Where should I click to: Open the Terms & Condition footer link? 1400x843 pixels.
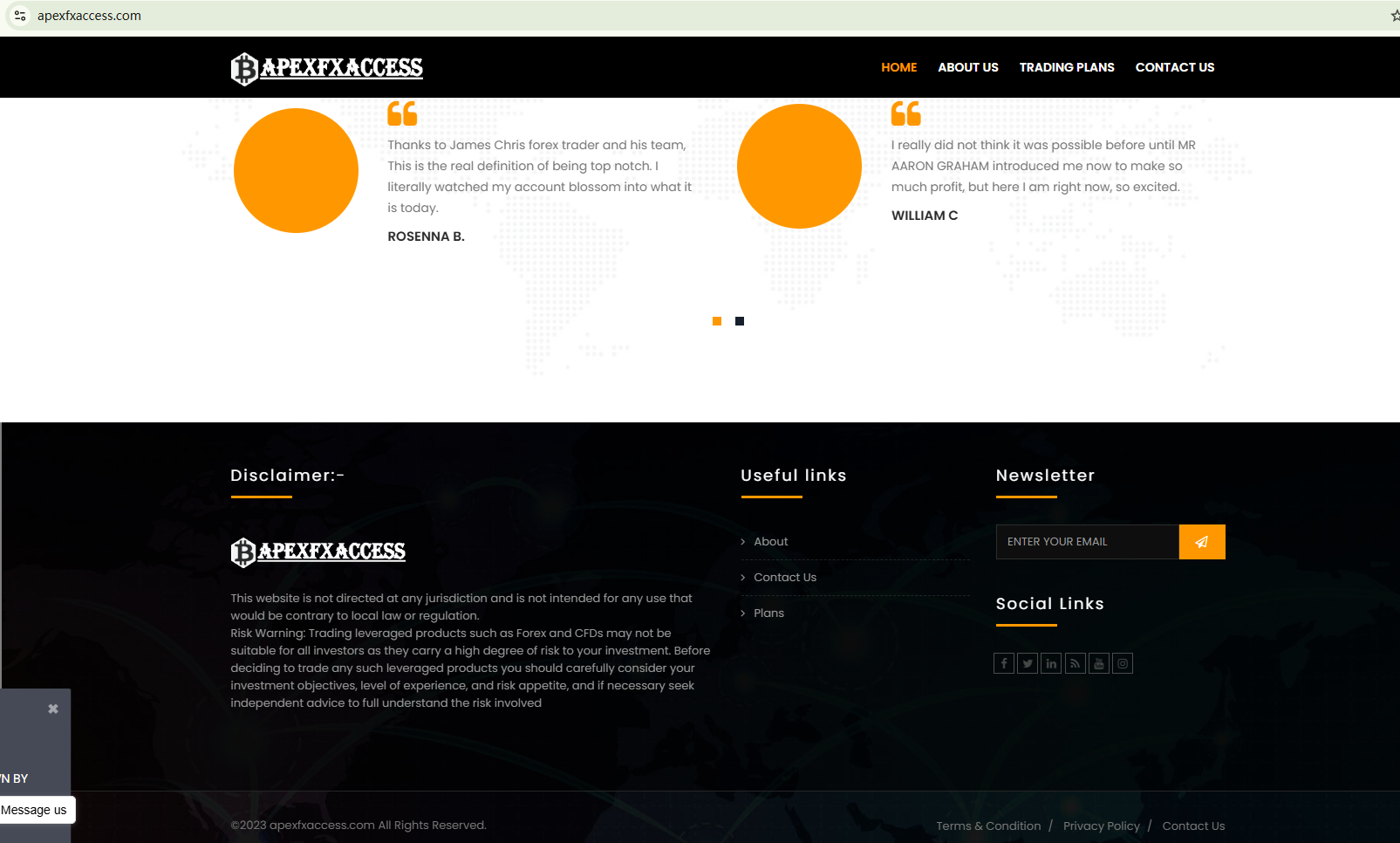[x=988, y=826]
